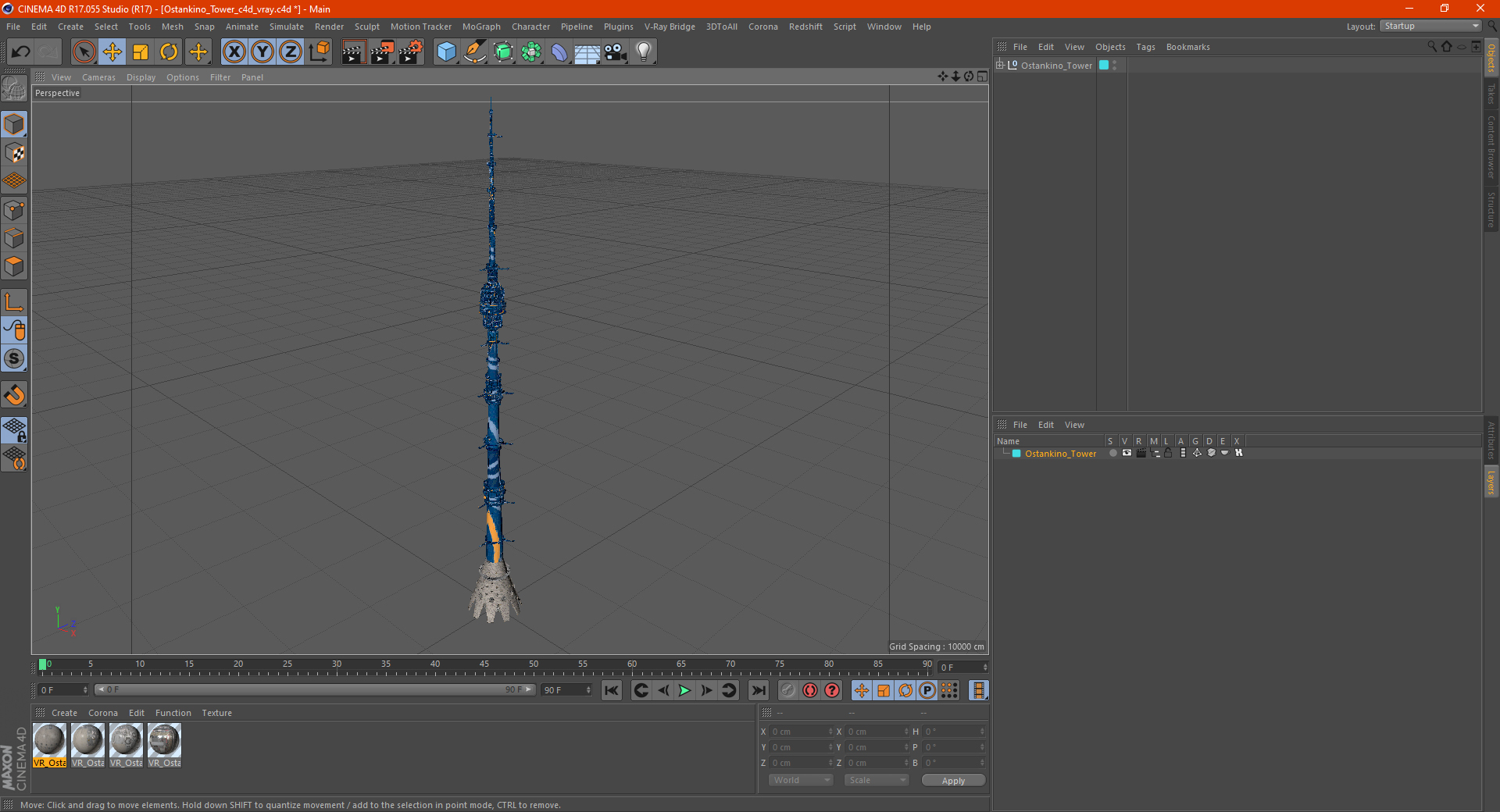Click Ostankino_Tower layer cyan color swatch
Image resolution: width=1500 pixels, height=812 pixels.
point(1016,453)
